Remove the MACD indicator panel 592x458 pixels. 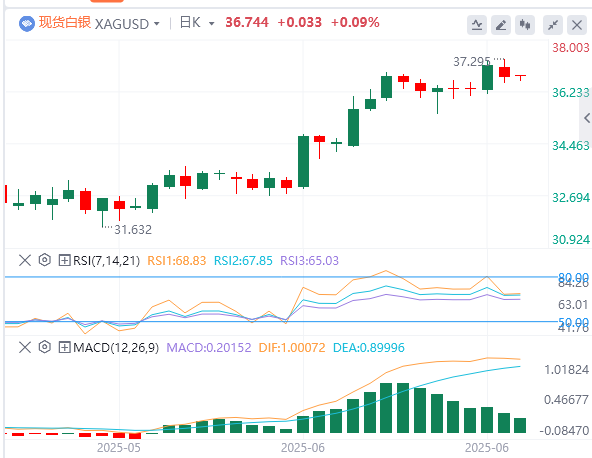point(25,347)
